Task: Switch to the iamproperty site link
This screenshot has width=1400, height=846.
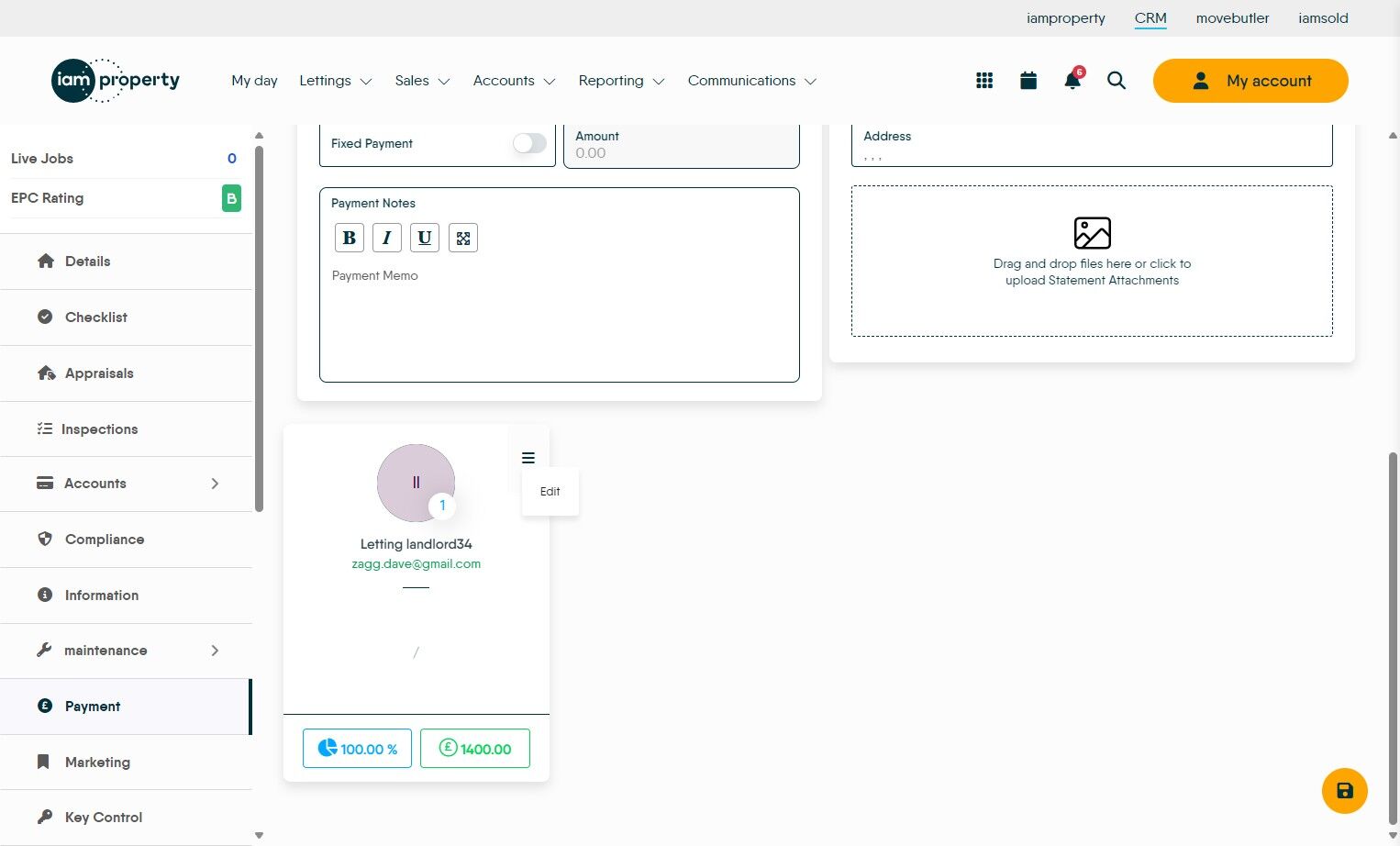Action: [1066, 18]
